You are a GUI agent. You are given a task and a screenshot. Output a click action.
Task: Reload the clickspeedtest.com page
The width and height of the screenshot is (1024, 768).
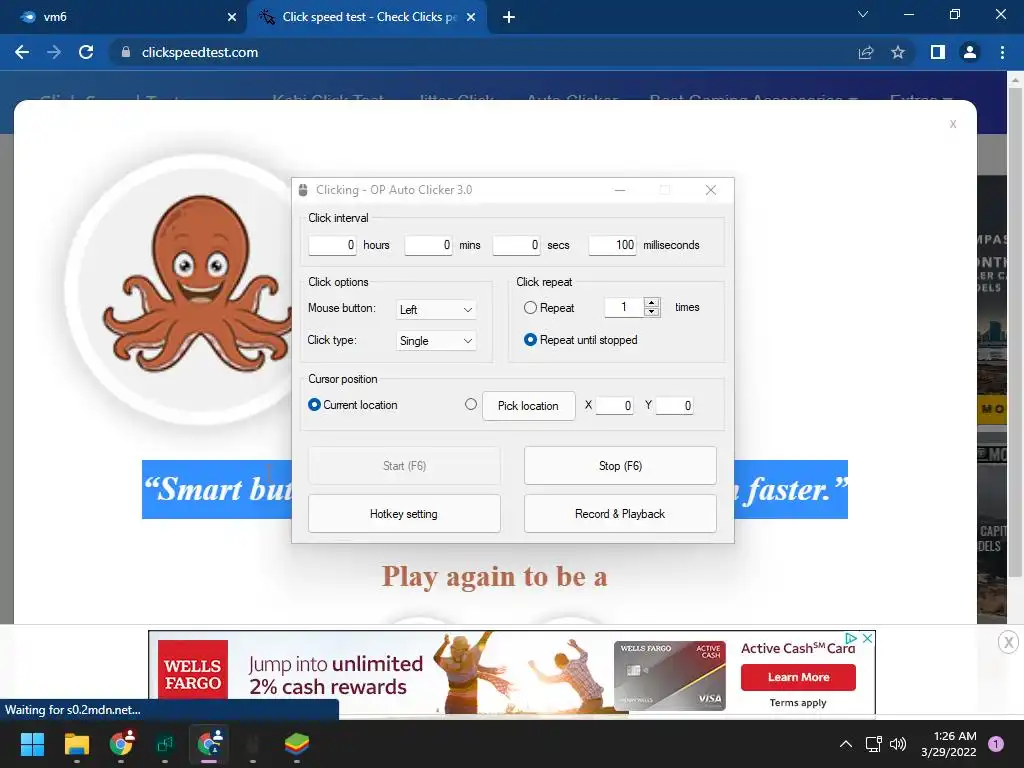pyautogui.click(x=86, y=52)
